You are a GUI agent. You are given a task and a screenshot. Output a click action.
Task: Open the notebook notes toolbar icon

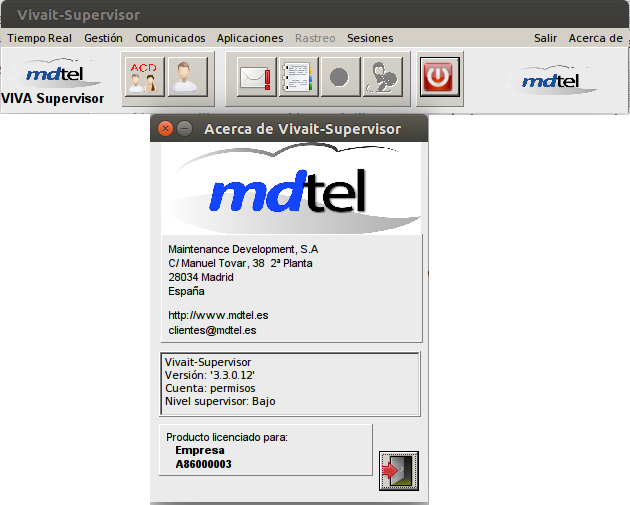click(x=299, y=77)
